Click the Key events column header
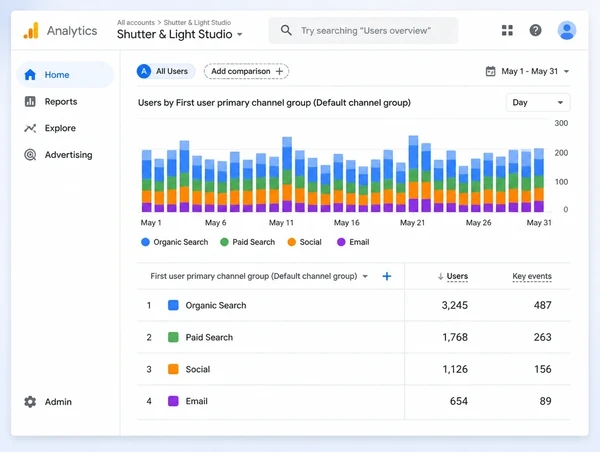The width and height of the screenshot is (600, 452). click(x=532, y=276)
